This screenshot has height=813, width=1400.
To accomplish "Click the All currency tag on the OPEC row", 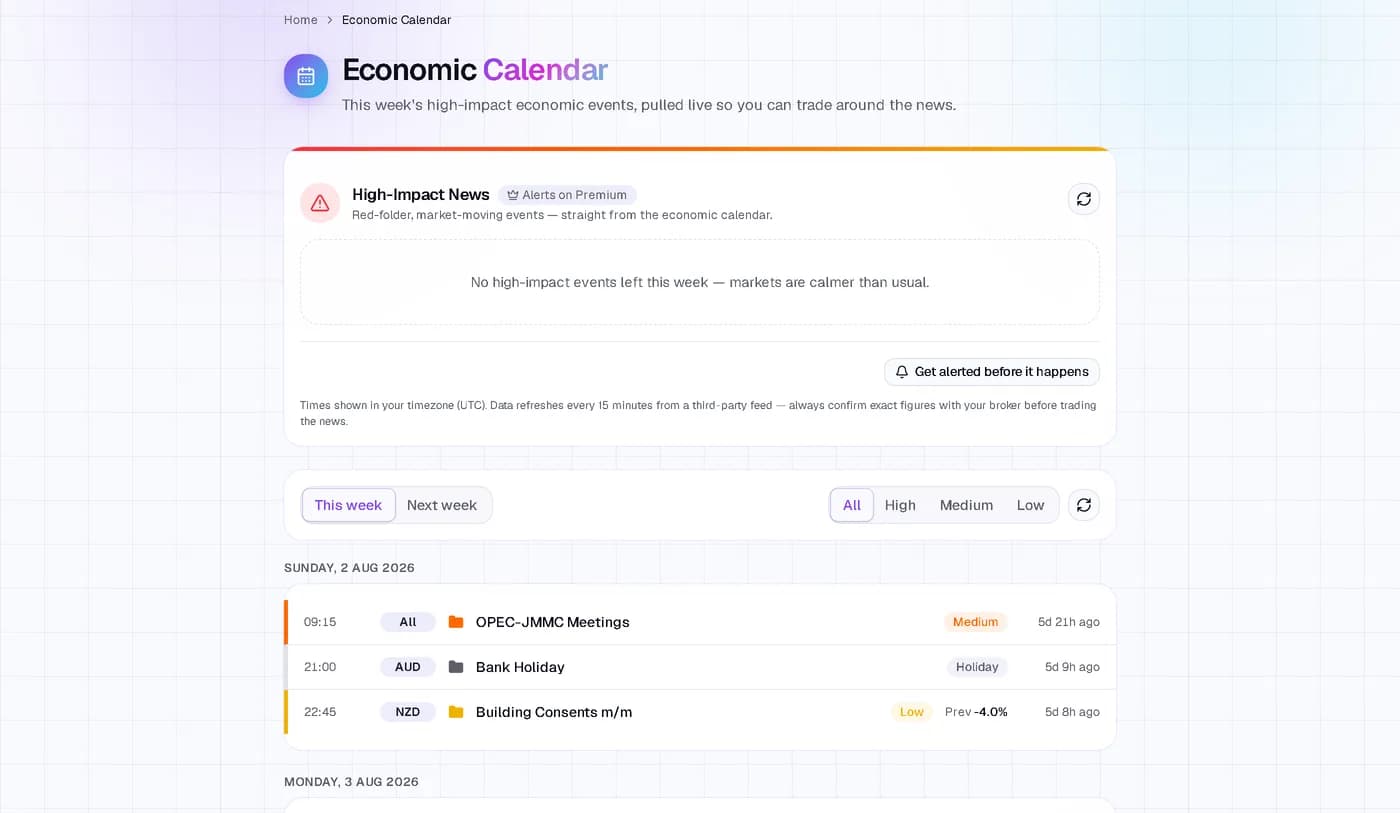I will click(x=408, y=622).
